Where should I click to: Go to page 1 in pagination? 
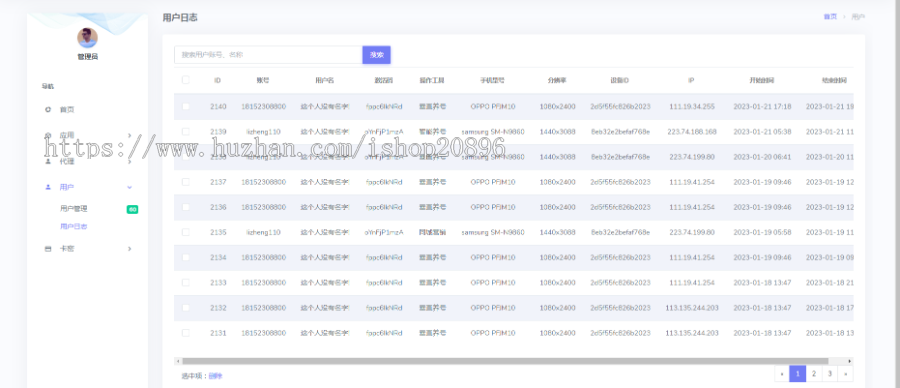point(798,374)
